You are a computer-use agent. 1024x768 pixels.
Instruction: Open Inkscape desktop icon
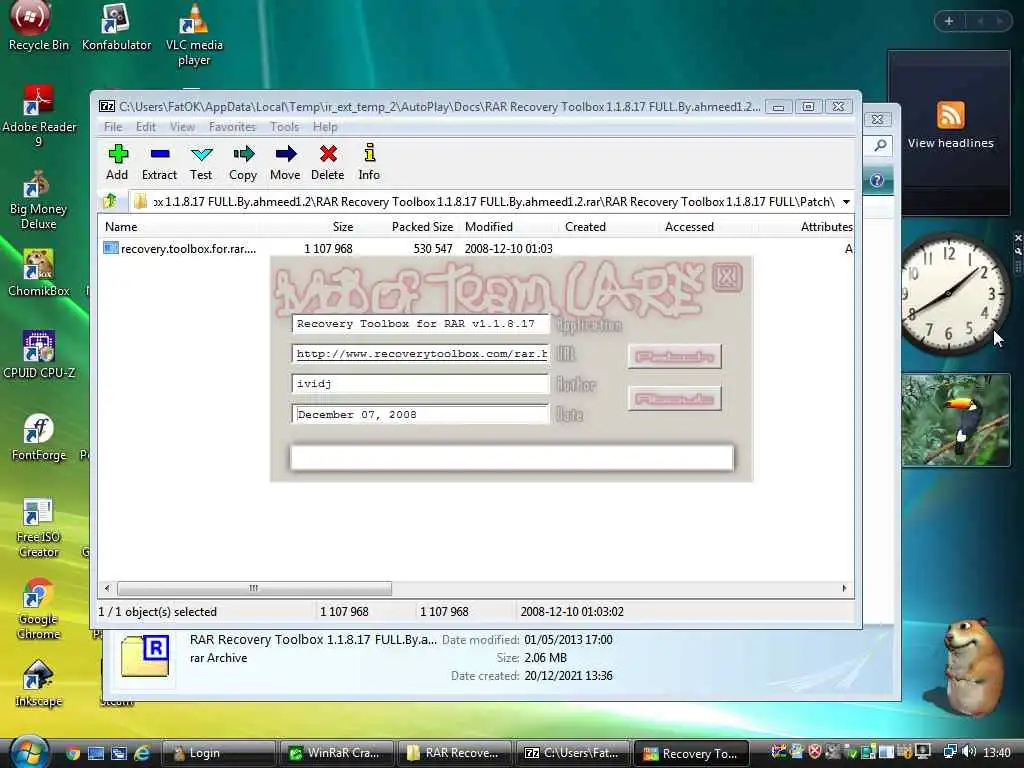(x=39, y=683)
